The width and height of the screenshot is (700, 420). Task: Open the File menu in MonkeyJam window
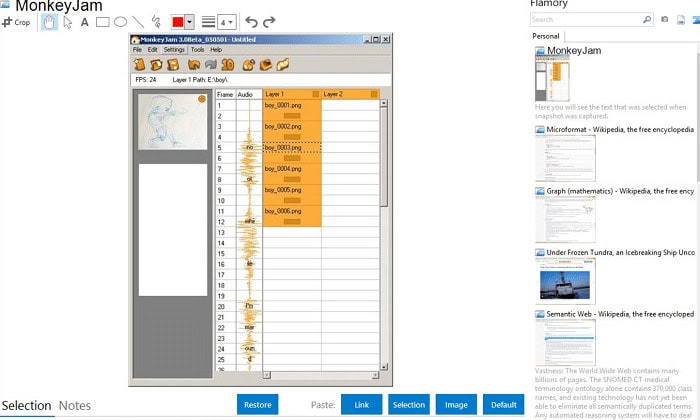[x=137, y=50]
